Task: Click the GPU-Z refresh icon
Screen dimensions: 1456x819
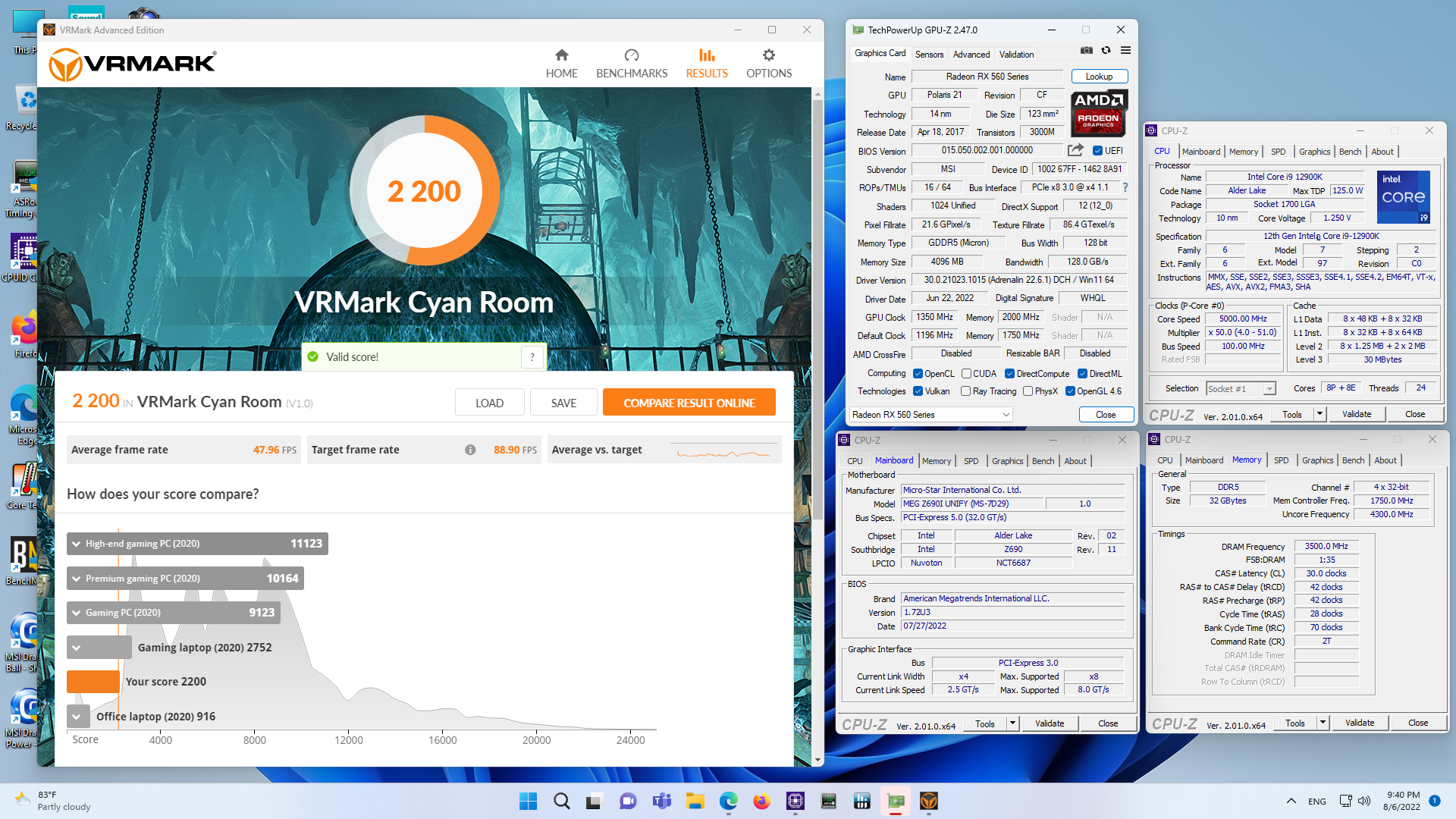Action: pyautogui.click(x=1106, y=51)
